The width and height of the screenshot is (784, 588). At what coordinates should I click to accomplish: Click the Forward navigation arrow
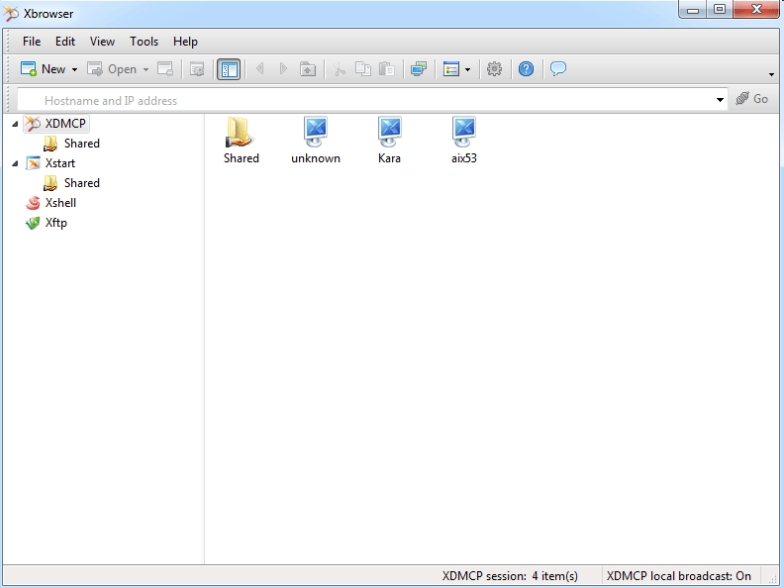click(x=284, y=68)
